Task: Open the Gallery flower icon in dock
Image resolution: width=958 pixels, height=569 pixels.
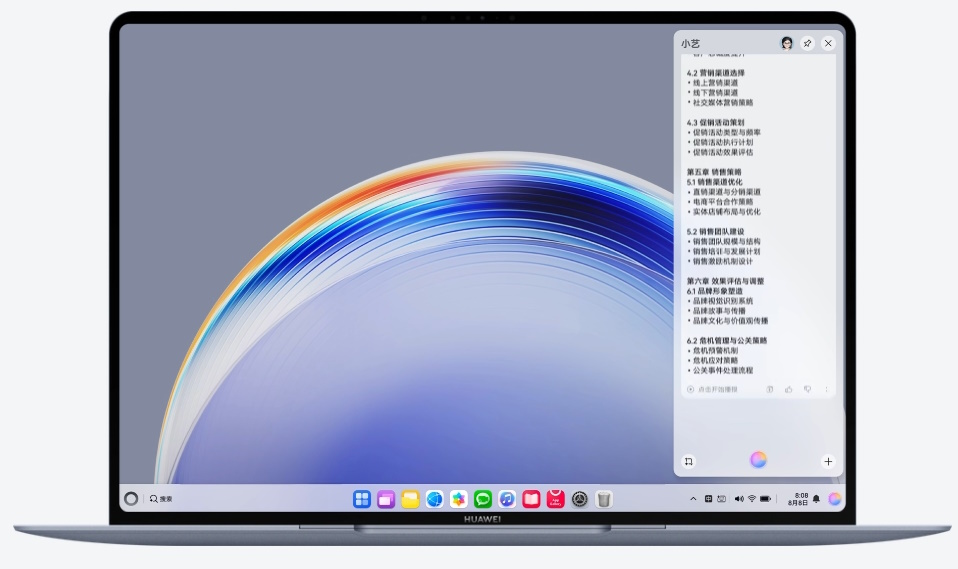Action: coord(458,499)
